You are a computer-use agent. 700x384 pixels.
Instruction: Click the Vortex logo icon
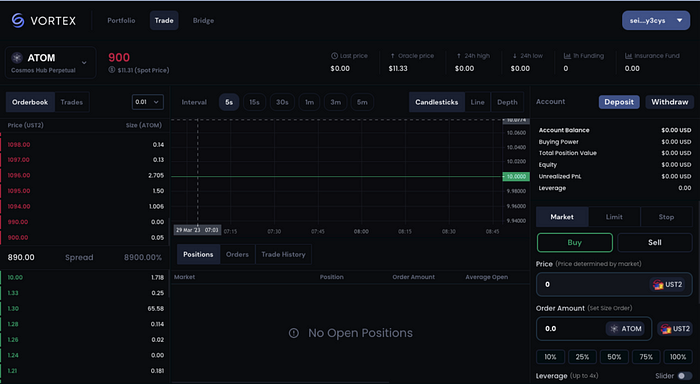click(x=18, y=21)
